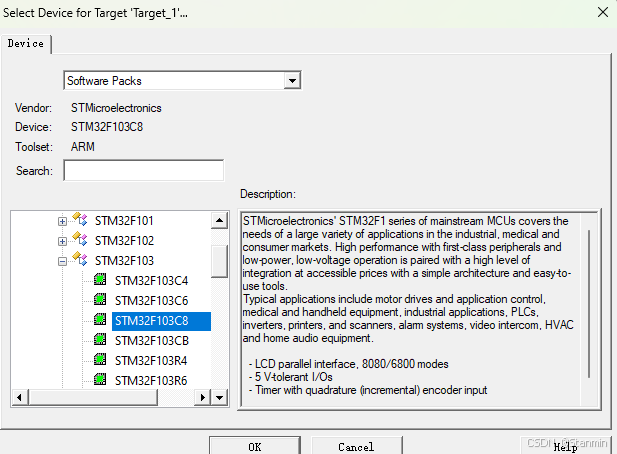Click the chip icon beside STM32F103C8
617x454 pixels.
pyautogui.click(x=100, y=319)
